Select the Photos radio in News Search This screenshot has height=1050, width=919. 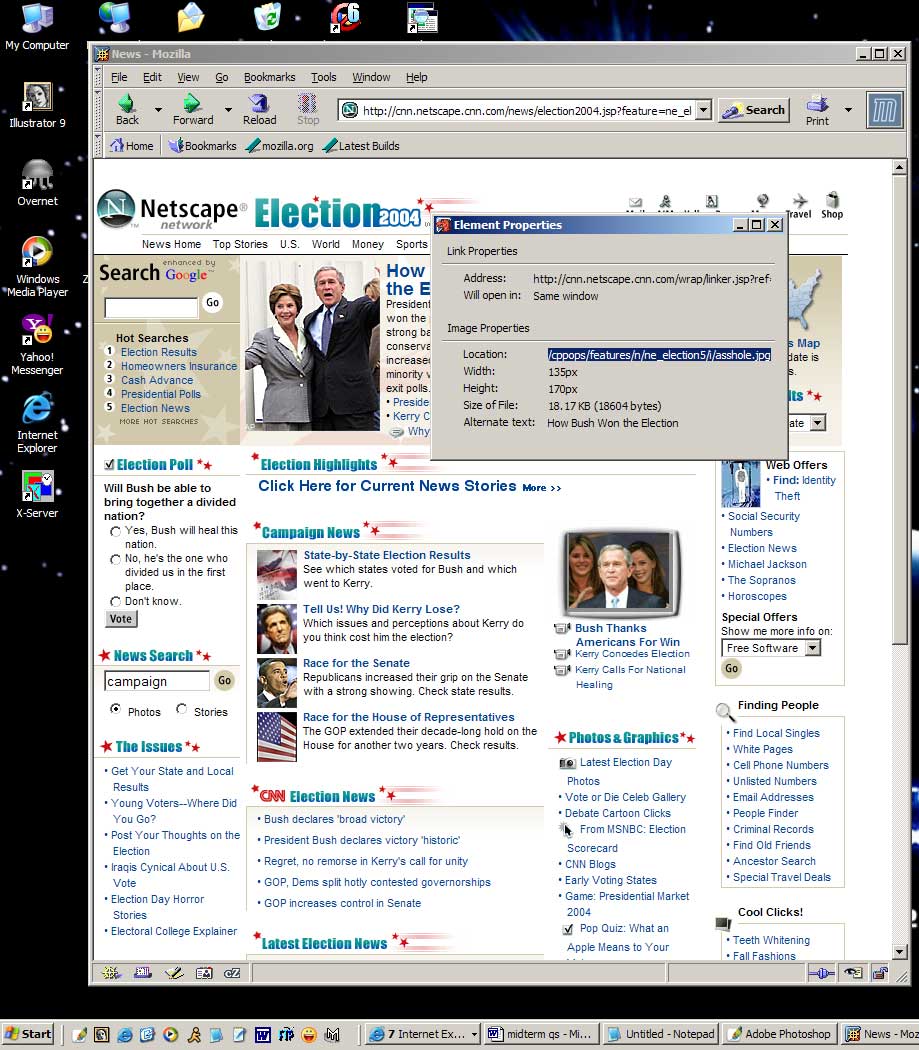tap(115, 708)
